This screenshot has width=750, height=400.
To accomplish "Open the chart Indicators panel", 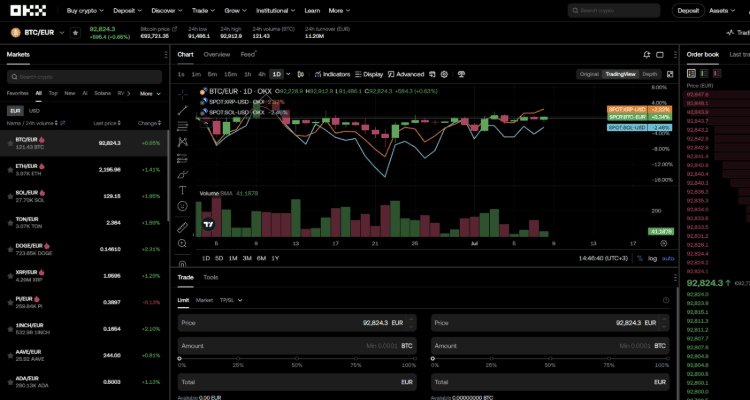I will [332, 74].
